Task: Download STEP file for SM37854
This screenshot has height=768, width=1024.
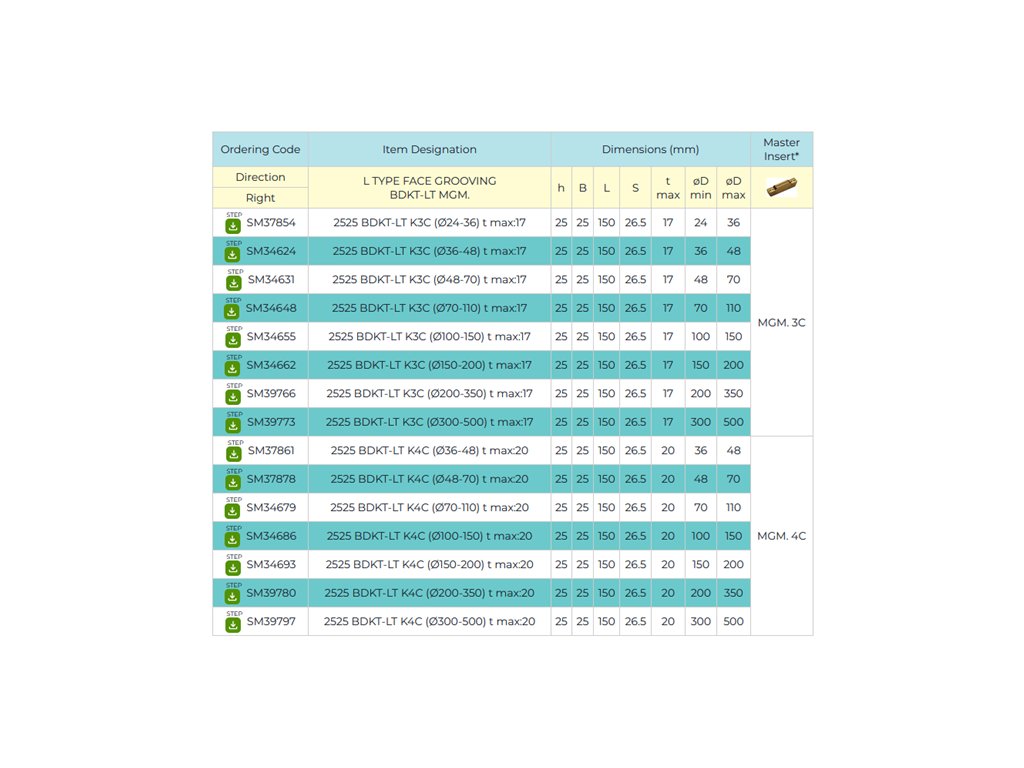Action: click(233, 225)
